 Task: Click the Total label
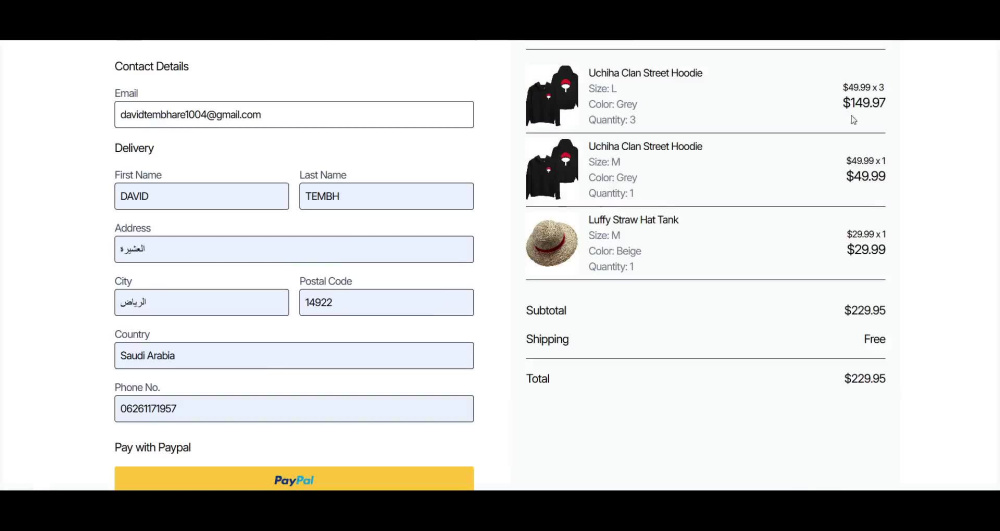coord(538,379)
